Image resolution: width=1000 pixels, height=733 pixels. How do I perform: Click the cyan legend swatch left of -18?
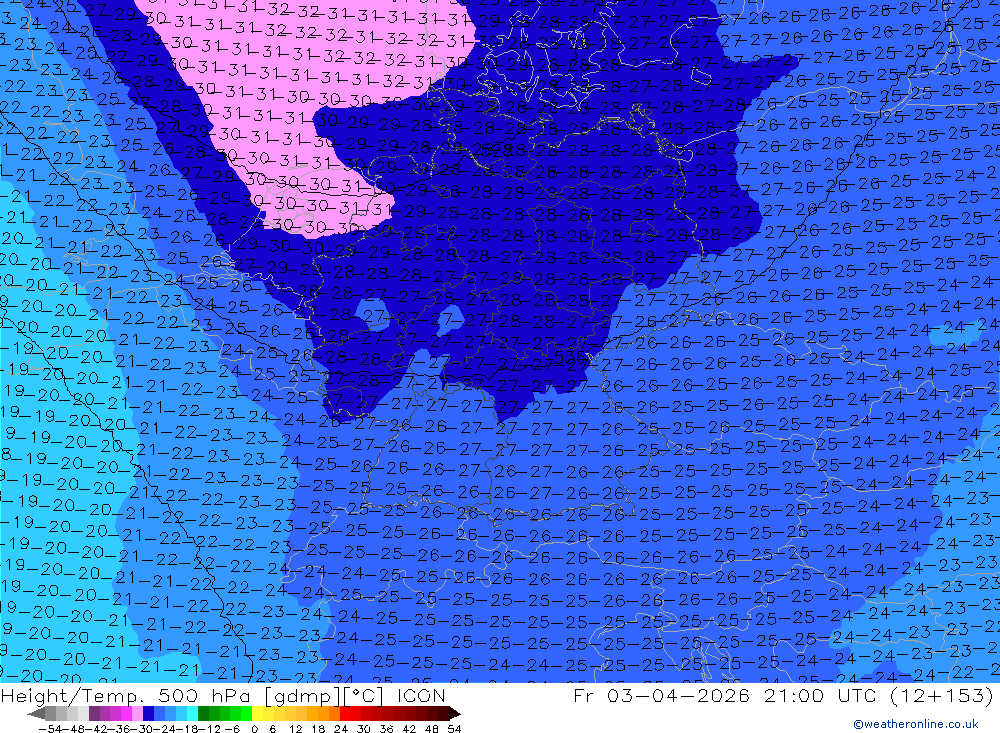[192, 713]
